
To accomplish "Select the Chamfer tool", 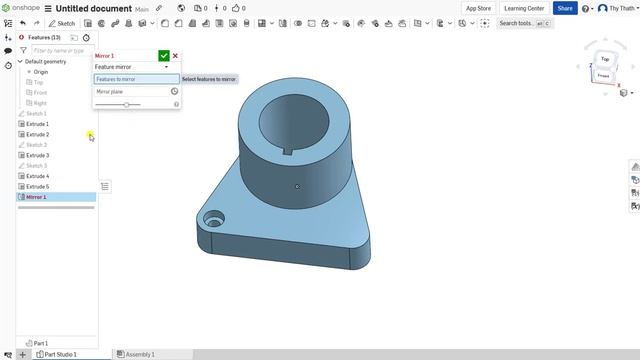I will click(x=178, y=24).
